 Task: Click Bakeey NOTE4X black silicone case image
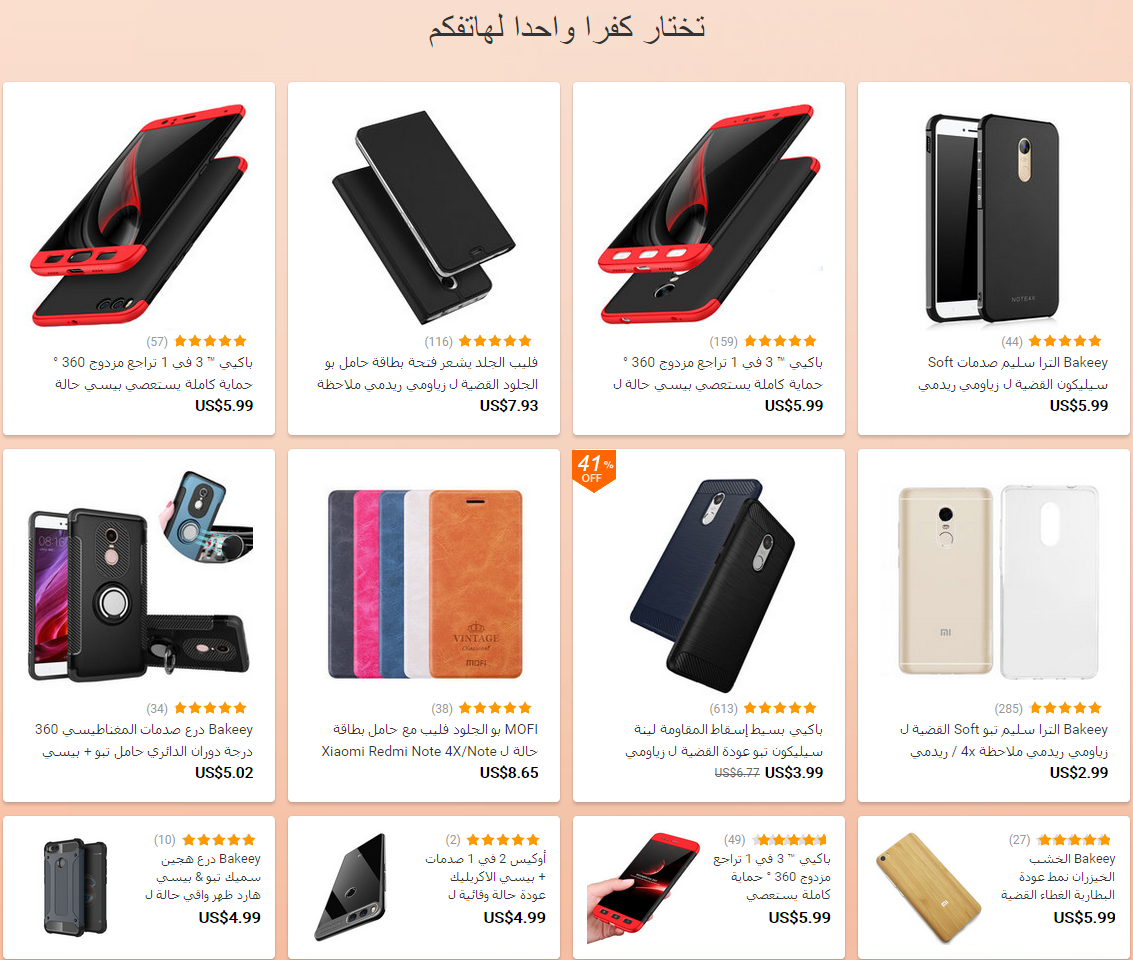click(994, 217)
